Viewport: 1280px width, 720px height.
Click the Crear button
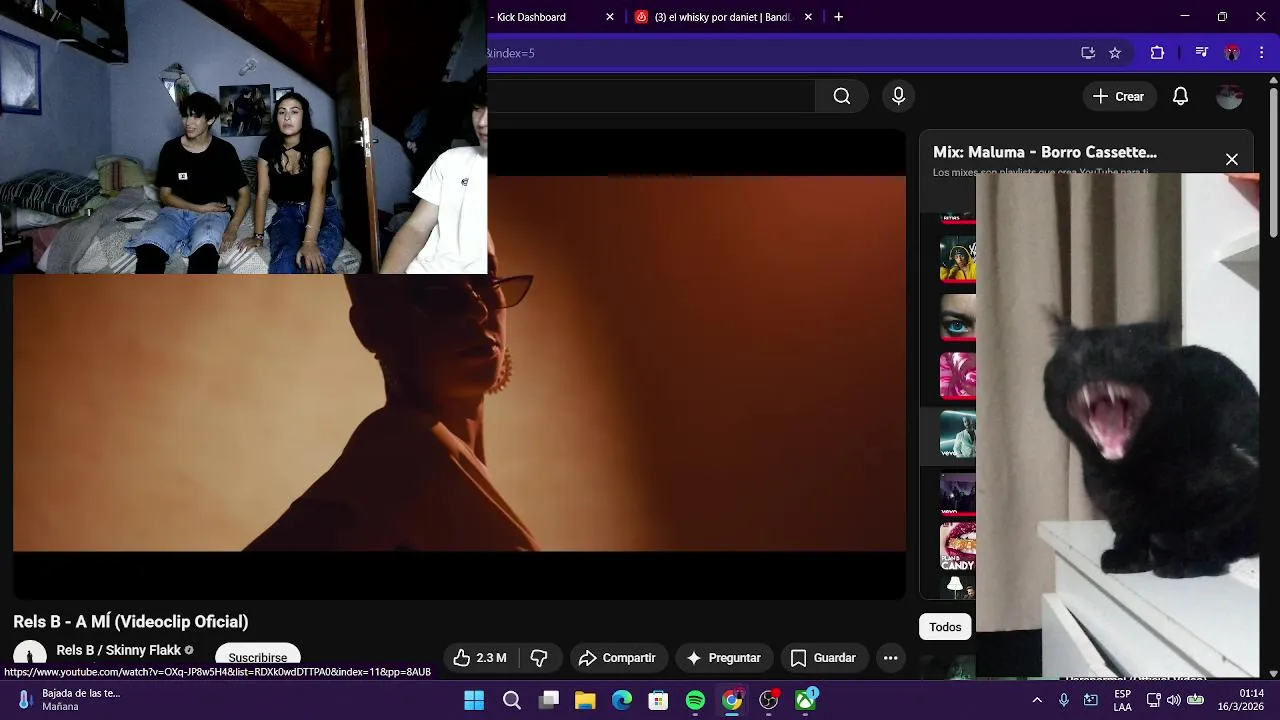tap(1118, 96)
